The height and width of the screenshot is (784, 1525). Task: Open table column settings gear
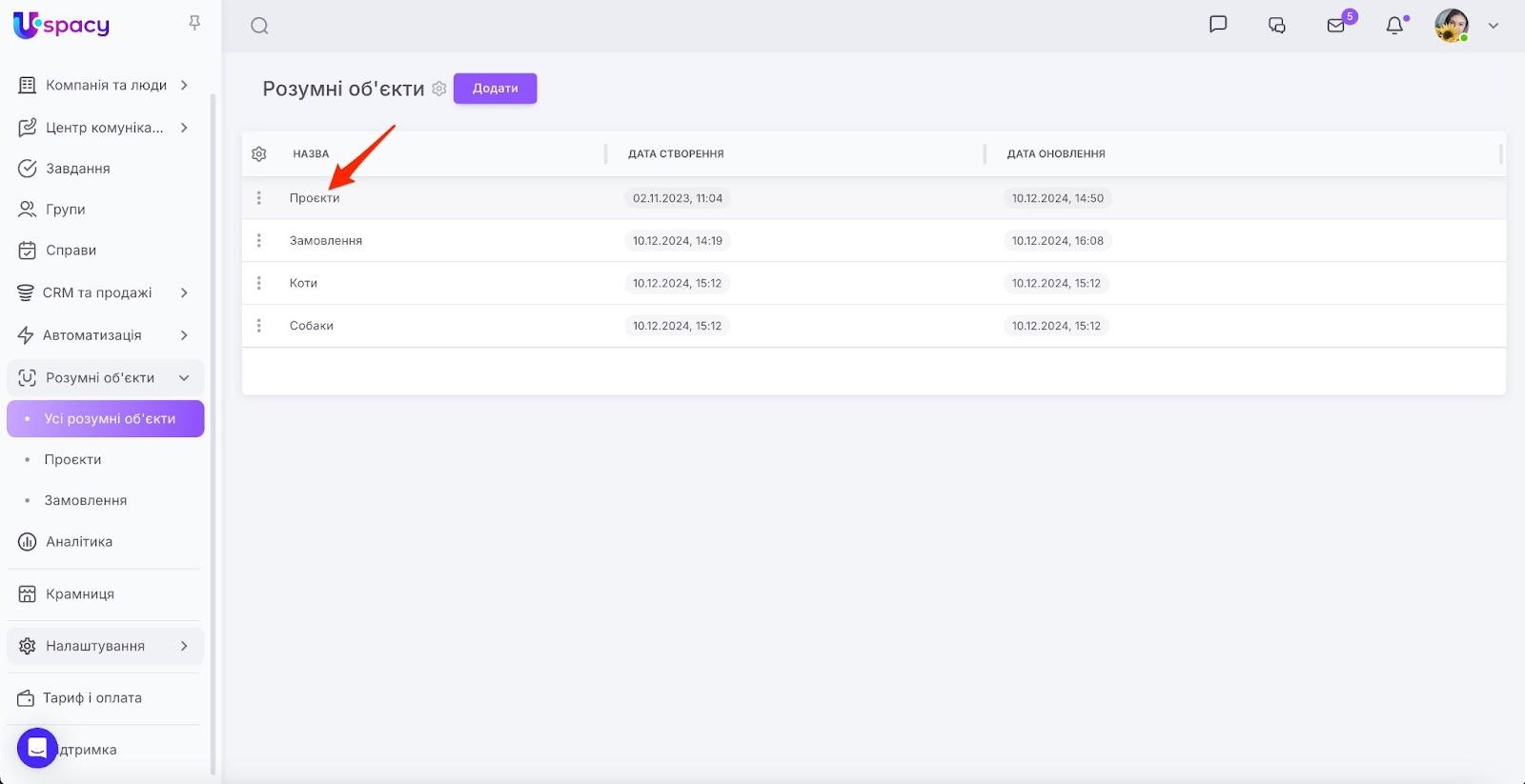tap(259, 153)
